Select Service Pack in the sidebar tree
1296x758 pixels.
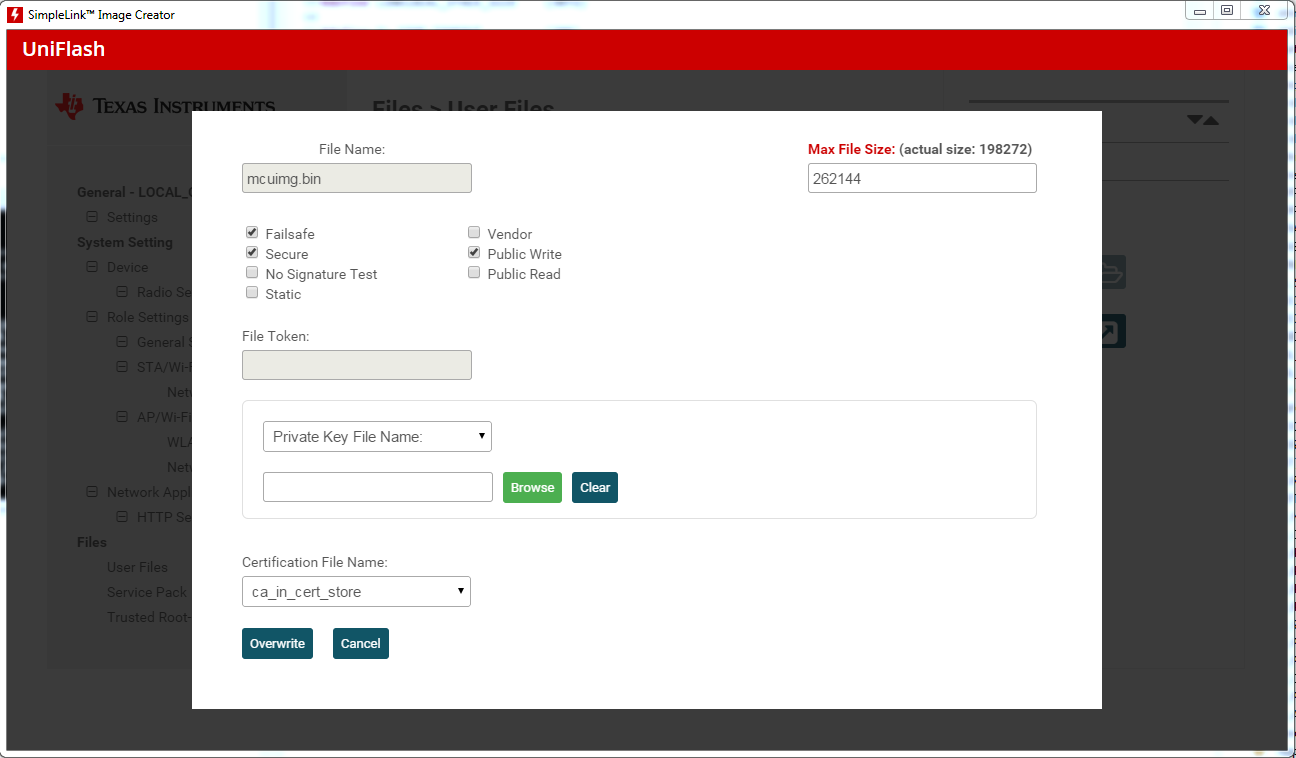[x=146, y=592]
